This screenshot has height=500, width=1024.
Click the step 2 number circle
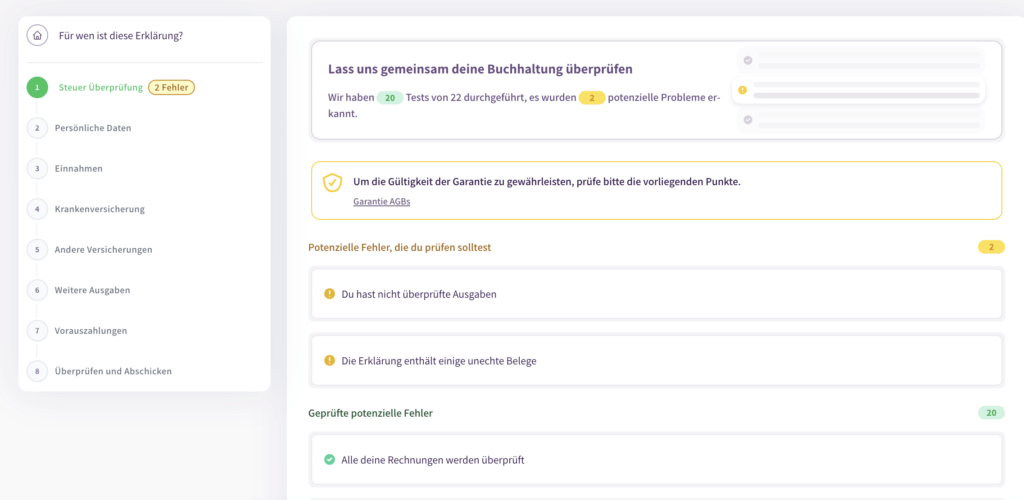(x=37, y=128)
